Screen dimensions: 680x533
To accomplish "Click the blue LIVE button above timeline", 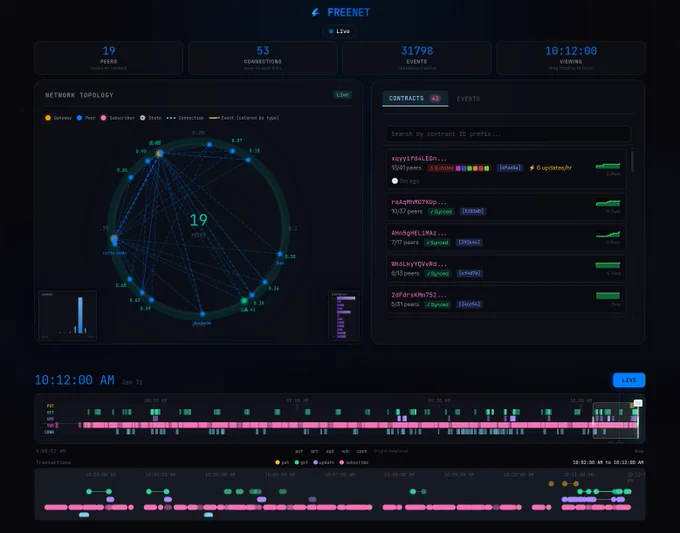I will [629, 380].
